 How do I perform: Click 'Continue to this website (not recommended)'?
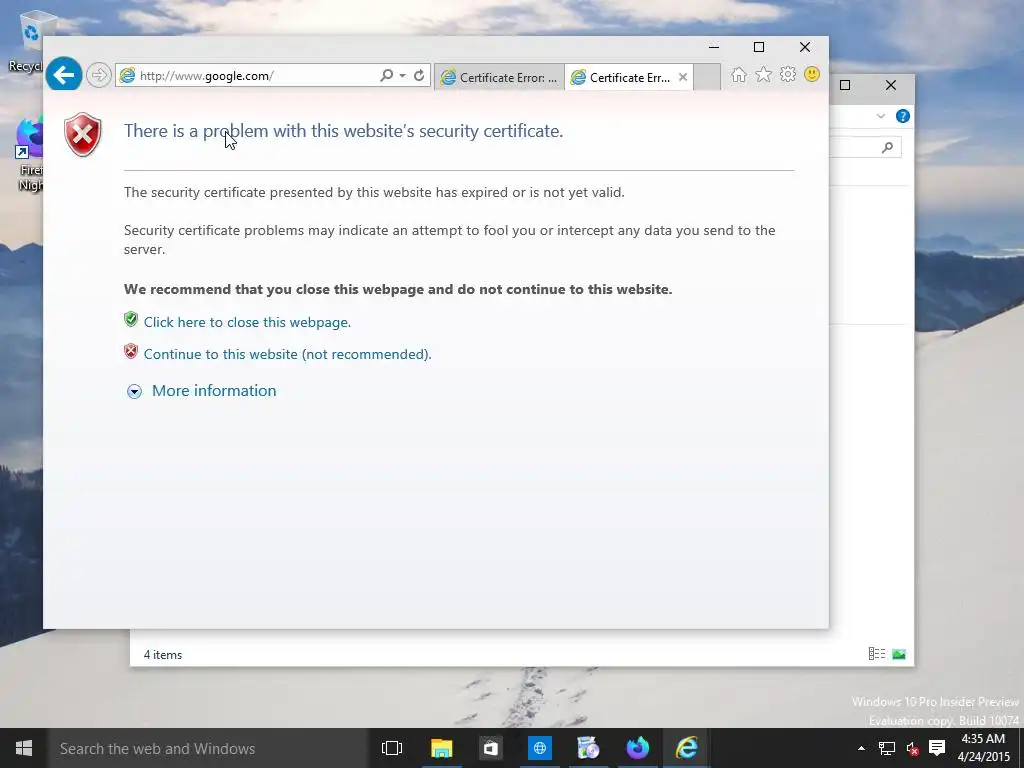[x=287, y=354]
